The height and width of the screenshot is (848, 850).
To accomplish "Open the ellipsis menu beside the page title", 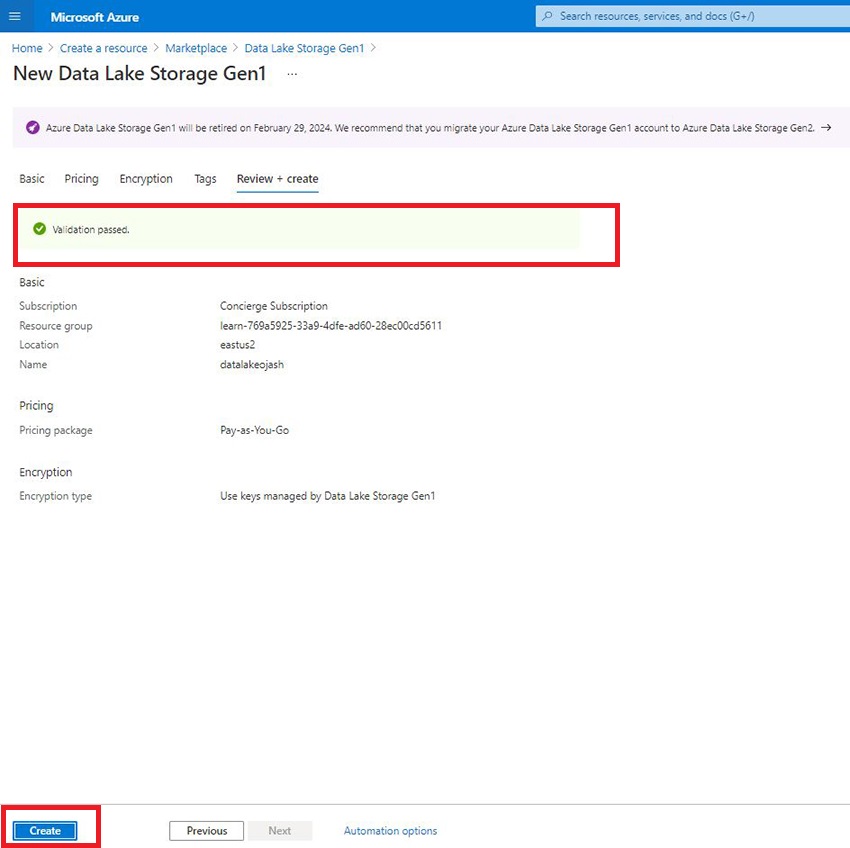I will click(x=292, y=74).
